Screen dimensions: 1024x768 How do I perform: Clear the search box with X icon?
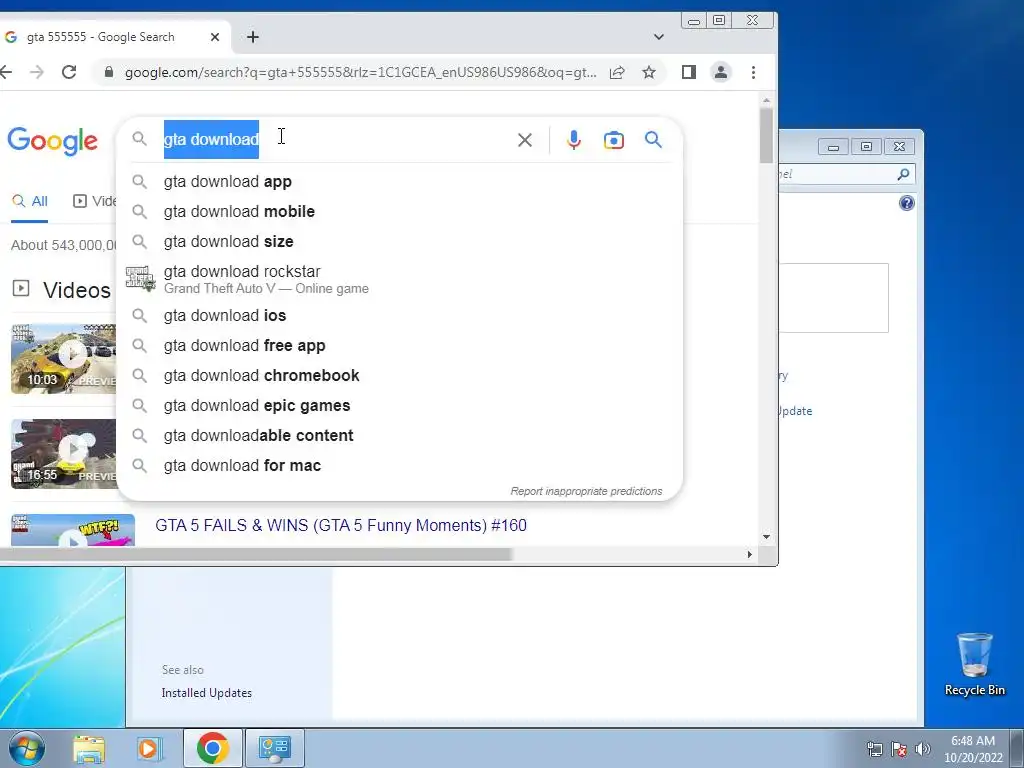[524, 140]
